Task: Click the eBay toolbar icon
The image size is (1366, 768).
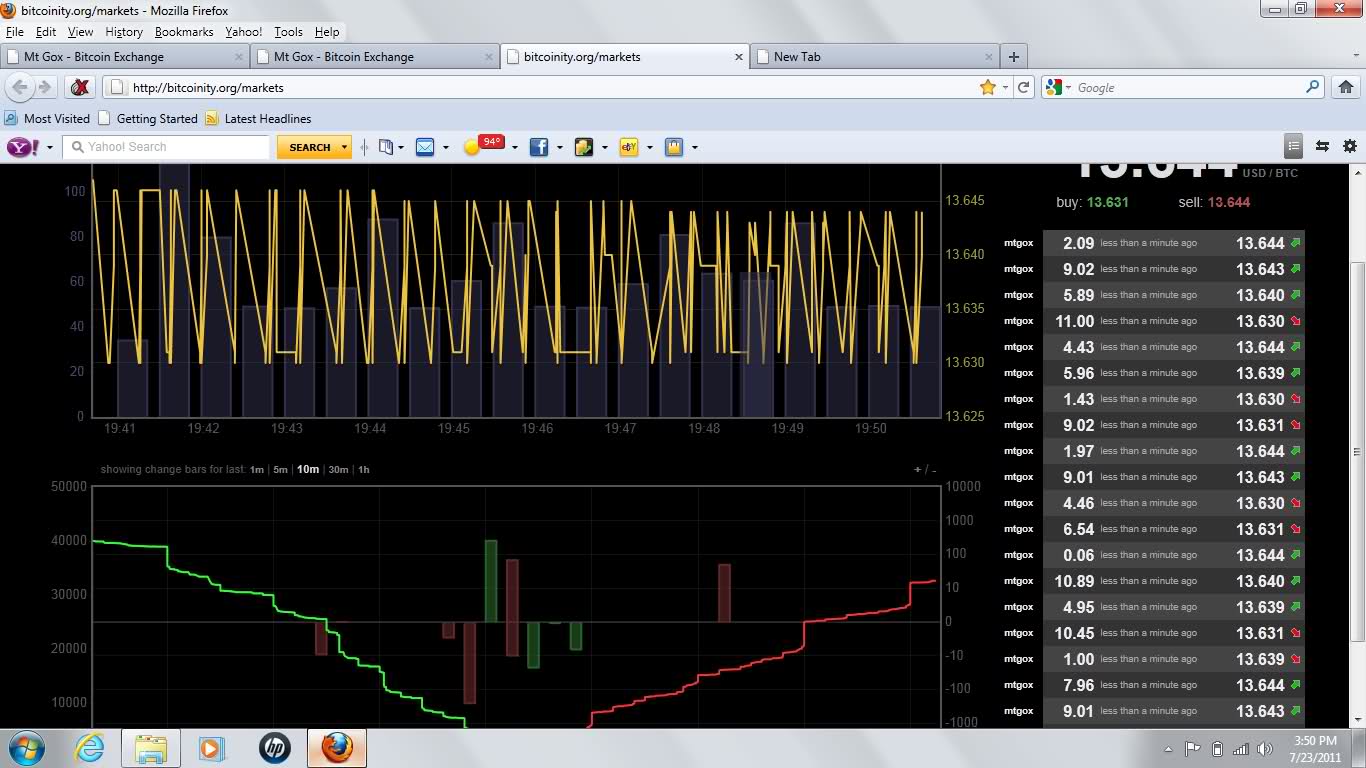Action: pyautogui.click(x=629, y=147)
